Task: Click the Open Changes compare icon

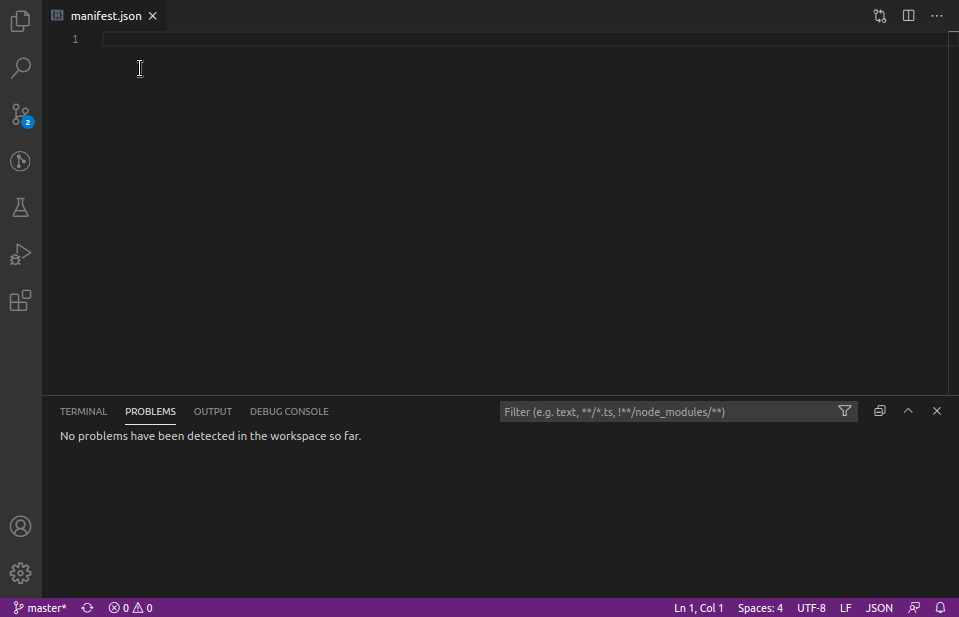Action: (880, 16)
